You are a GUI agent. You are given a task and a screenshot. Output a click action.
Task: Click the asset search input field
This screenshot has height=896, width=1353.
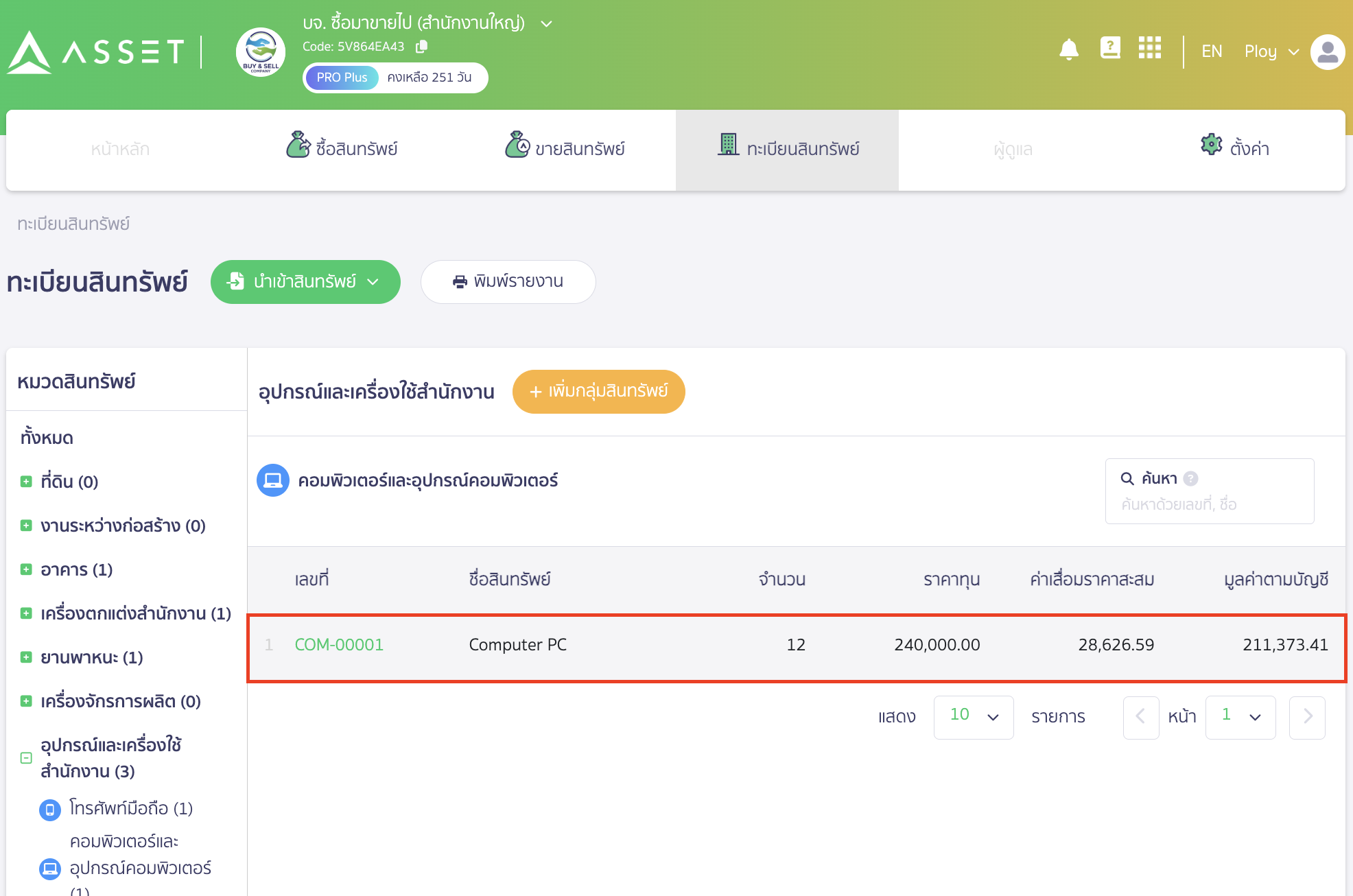1209,505
